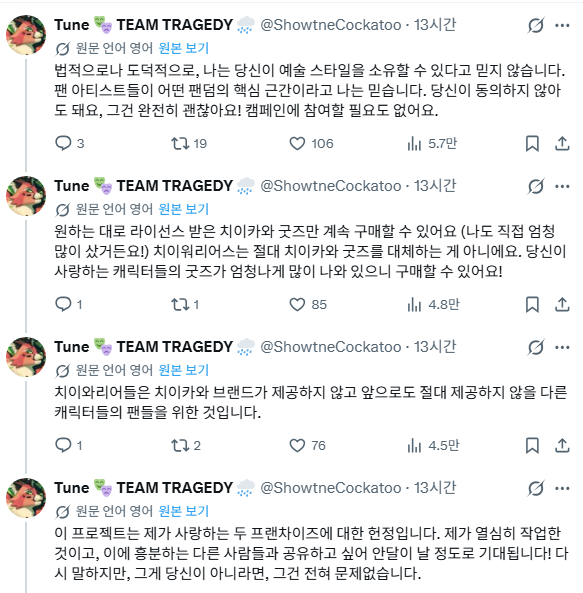Toggle Grok translate icon on second tweet
583x593 pixels.
[536, 186]
